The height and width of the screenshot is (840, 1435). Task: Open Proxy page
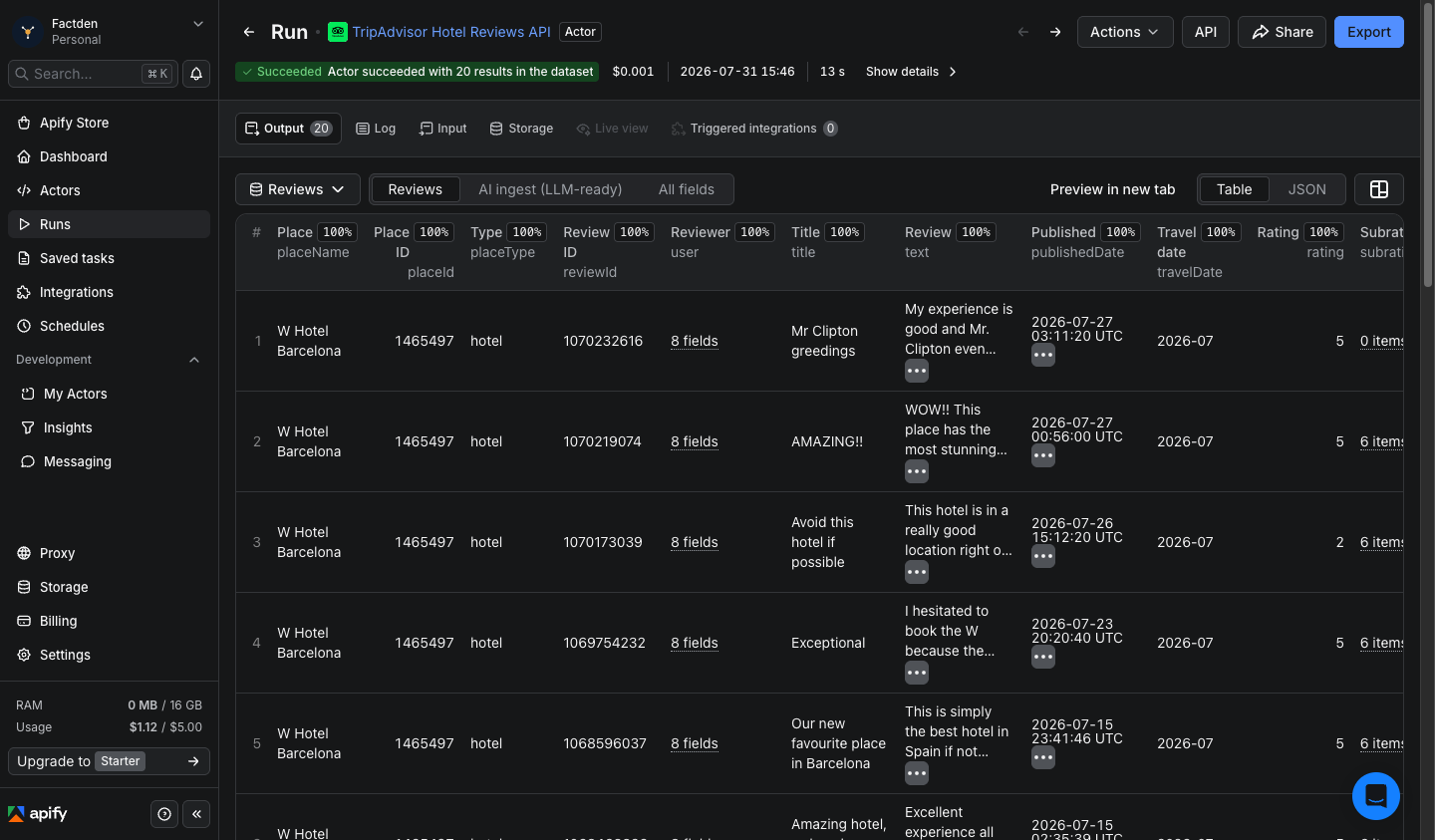pyautogui.click(x=110, y=553)
